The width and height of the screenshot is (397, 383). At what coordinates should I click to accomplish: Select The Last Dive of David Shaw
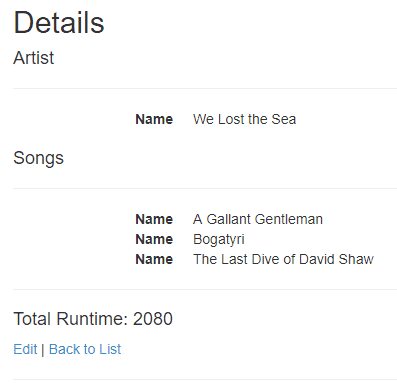click(283, 259)
